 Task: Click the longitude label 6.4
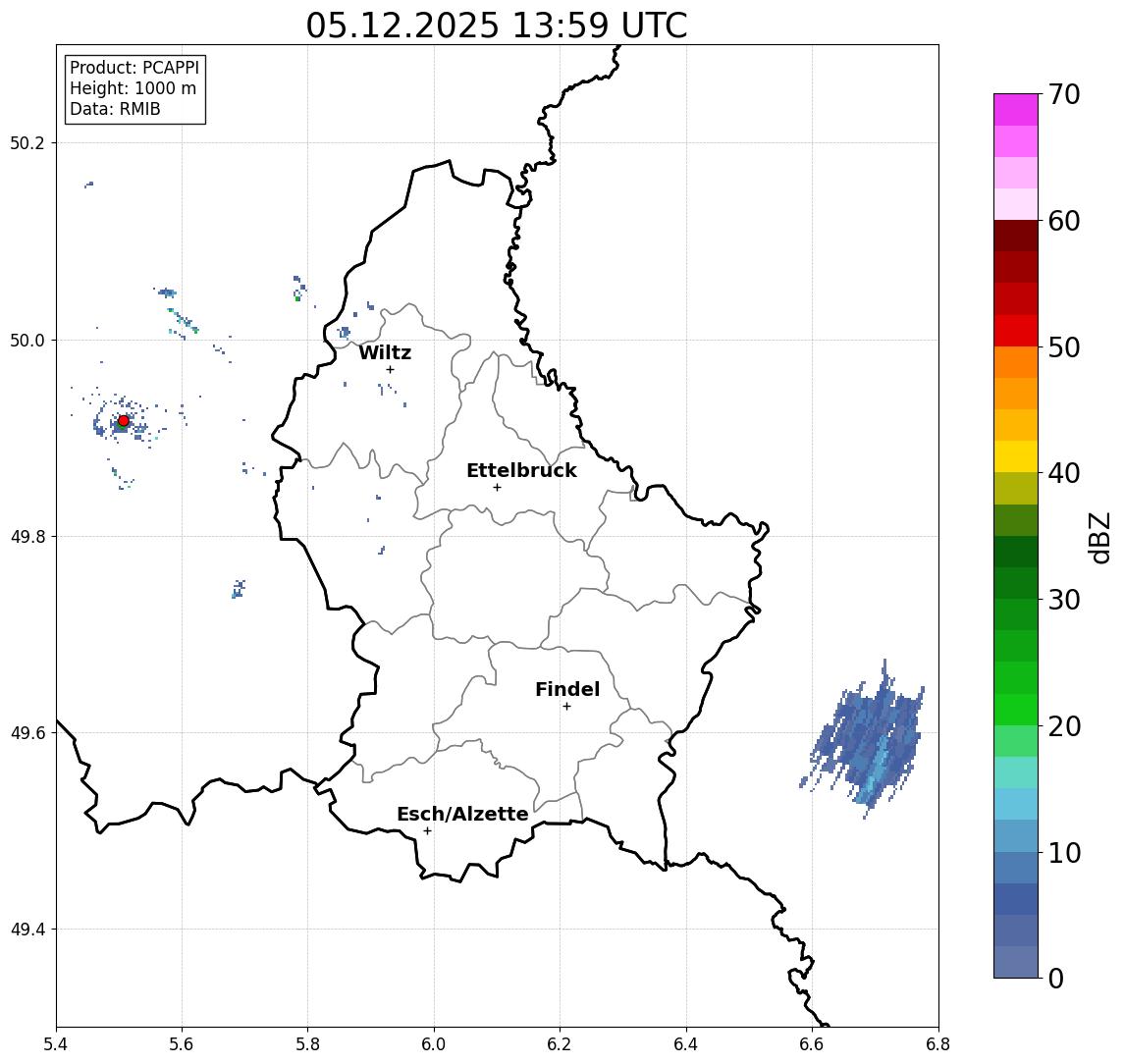point(686,1044)
